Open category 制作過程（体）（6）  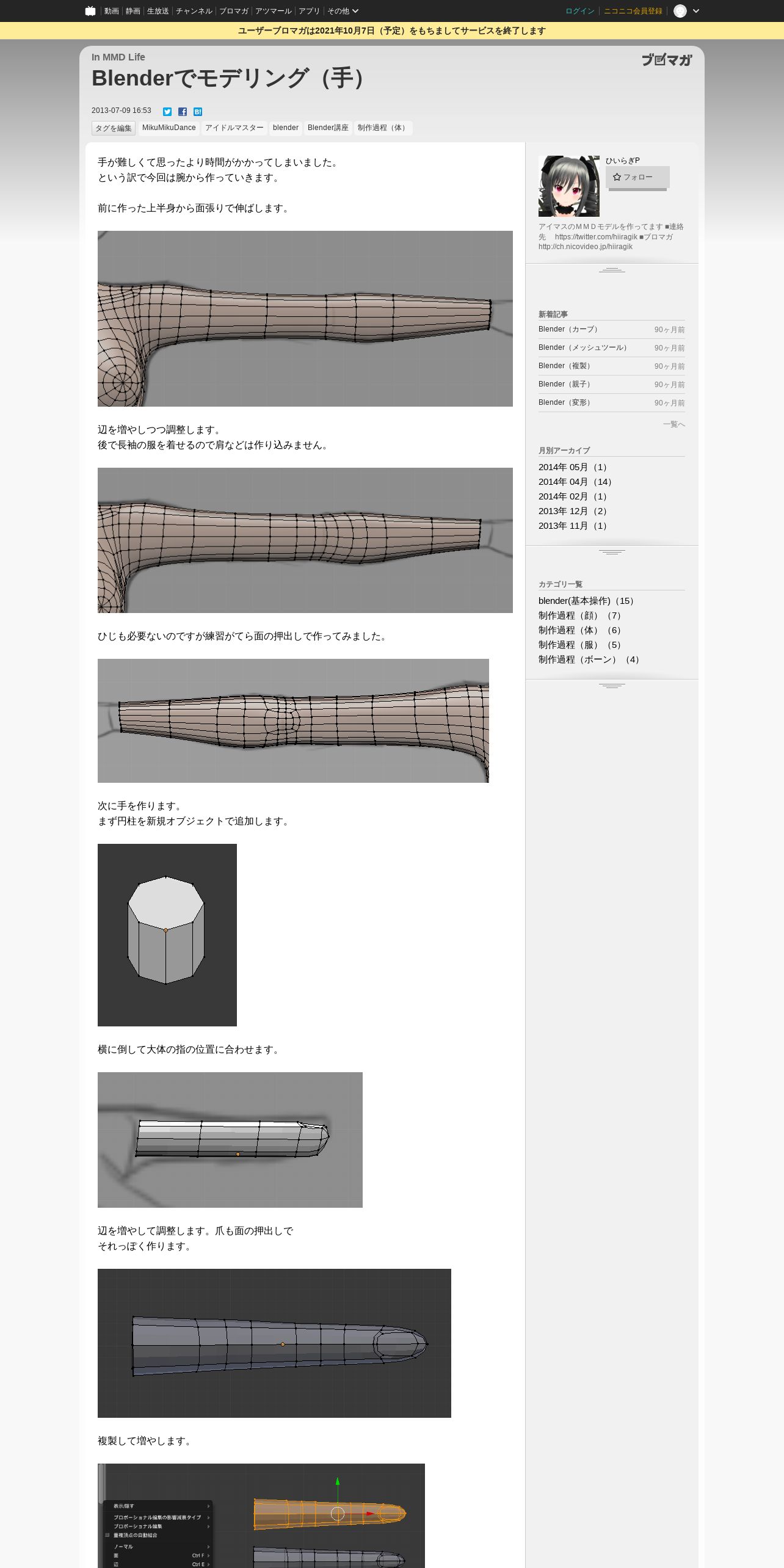[581, 630]
